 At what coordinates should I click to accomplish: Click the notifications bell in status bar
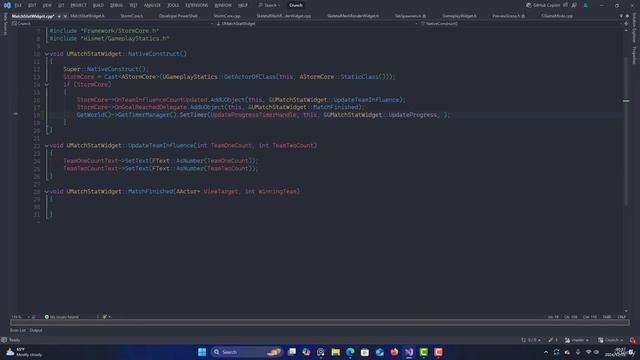(633, 340)
